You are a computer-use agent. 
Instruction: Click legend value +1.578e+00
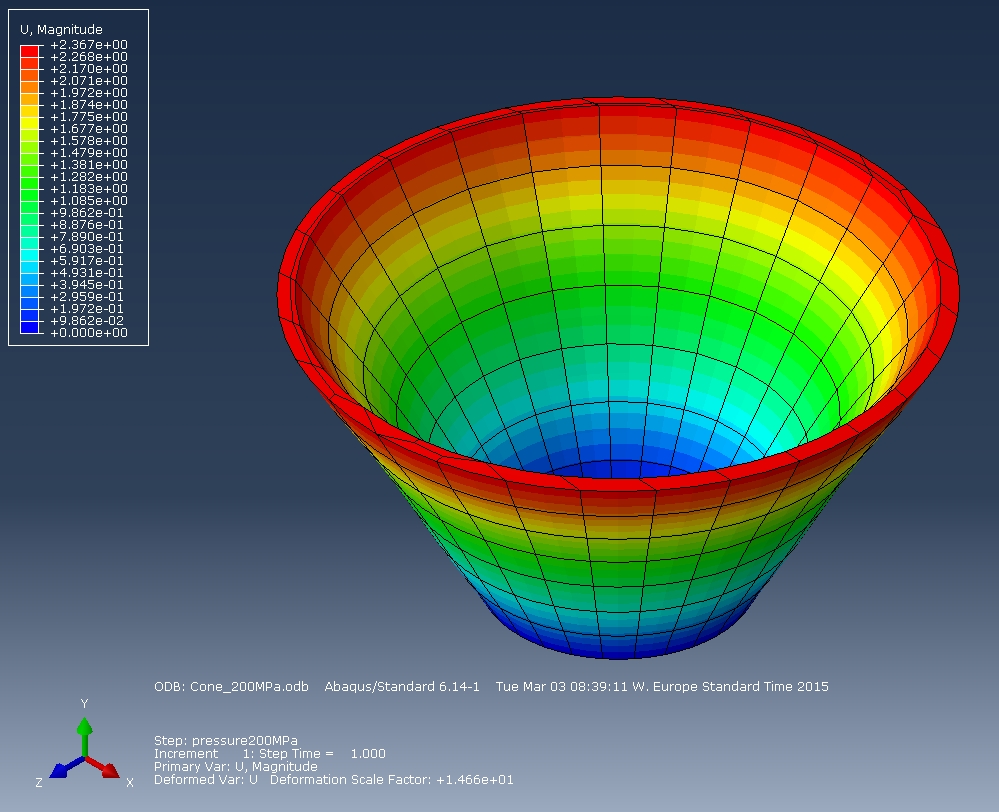pos(89,141)
